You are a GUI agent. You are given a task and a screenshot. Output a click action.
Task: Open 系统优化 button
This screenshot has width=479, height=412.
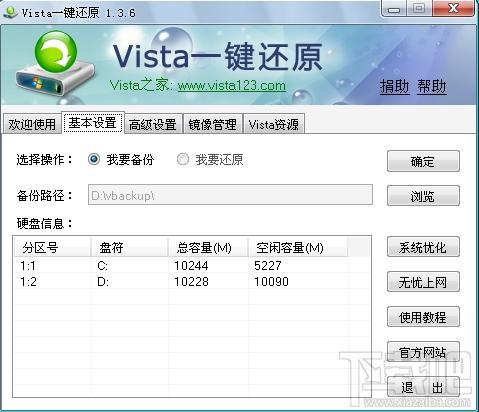[x=423, y=247]
